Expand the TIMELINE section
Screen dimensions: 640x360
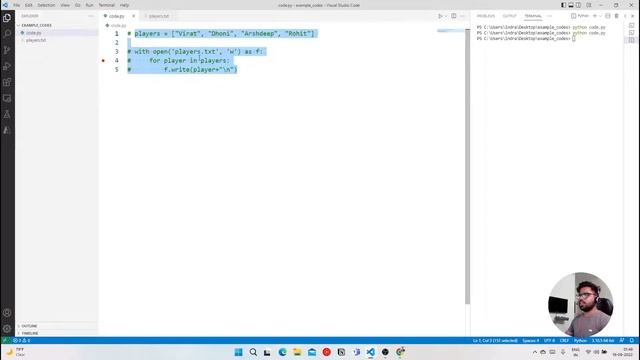coord(56,333)
